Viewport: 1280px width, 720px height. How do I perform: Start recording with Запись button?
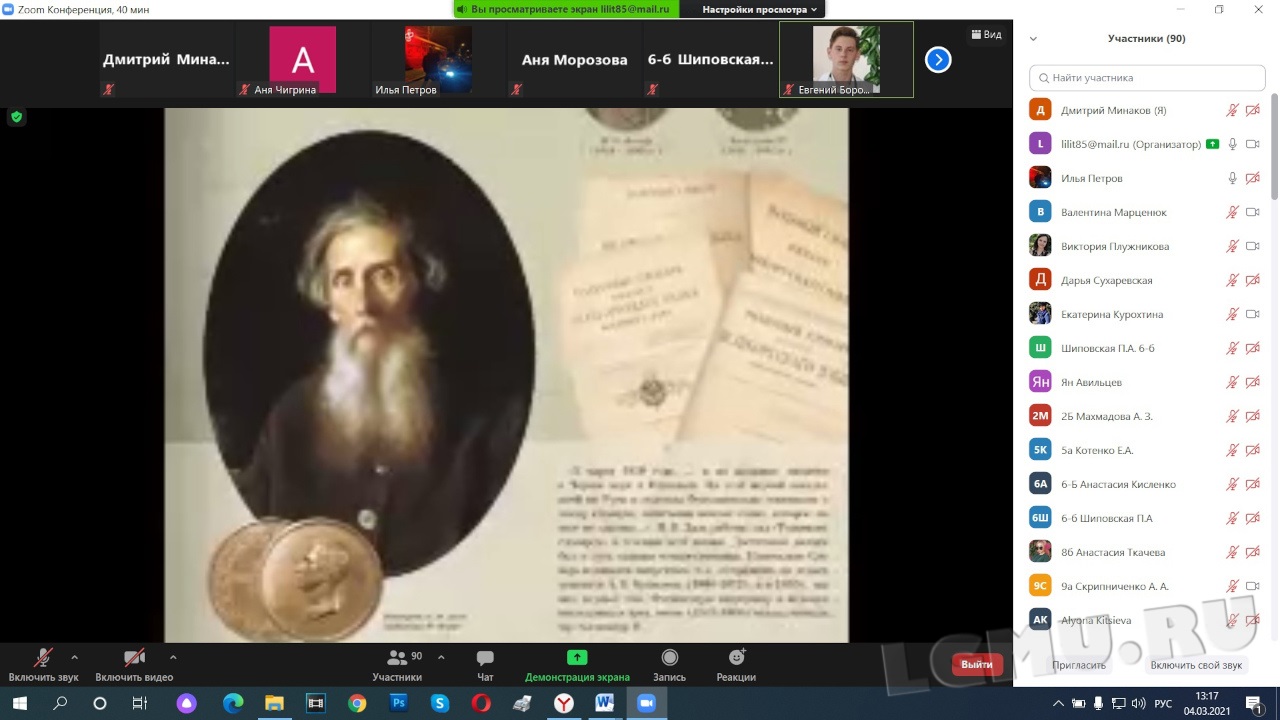pyautogui.click(x=670, y=664)
